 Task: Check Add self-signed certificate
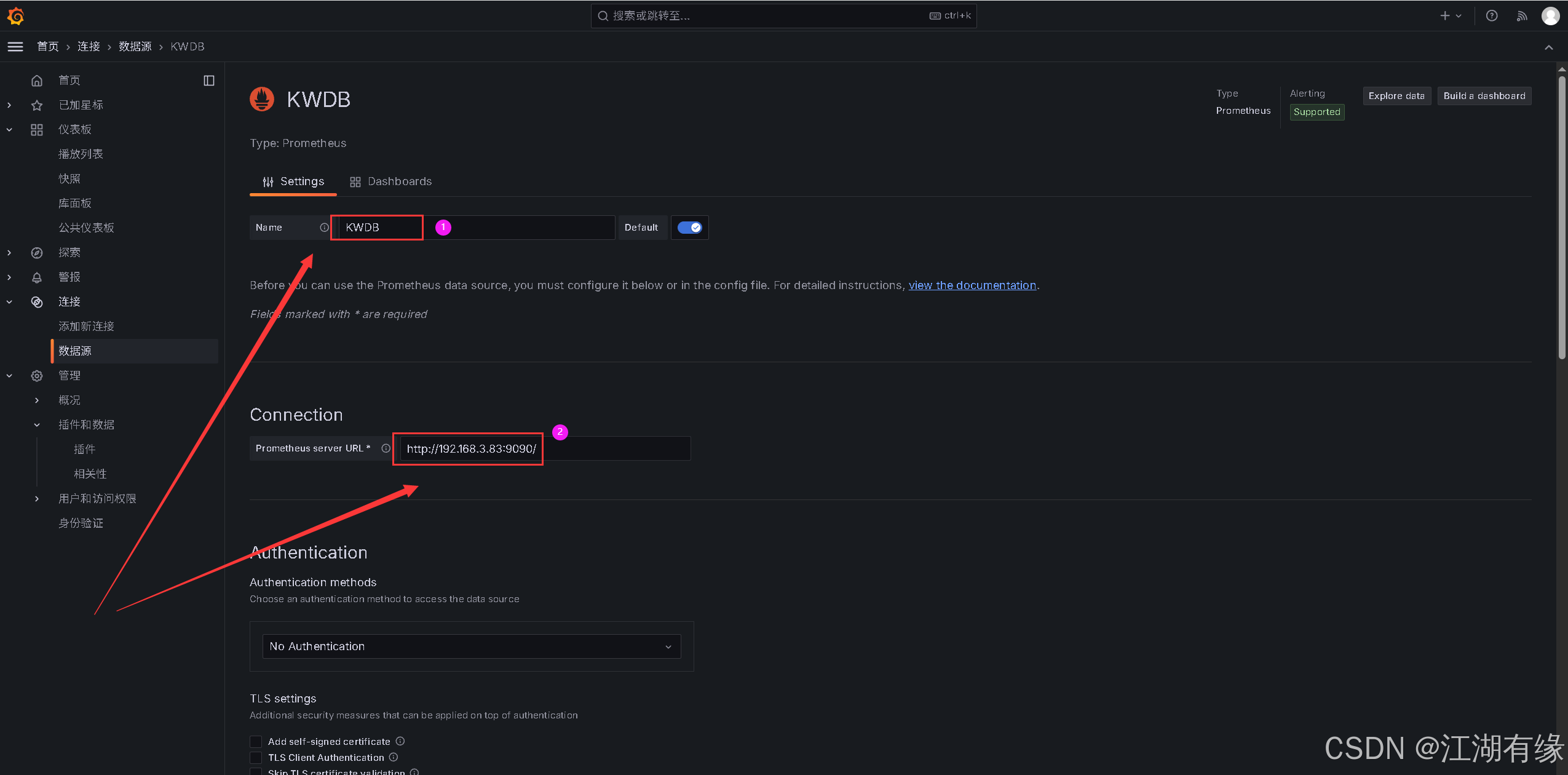tap(256, 742)
